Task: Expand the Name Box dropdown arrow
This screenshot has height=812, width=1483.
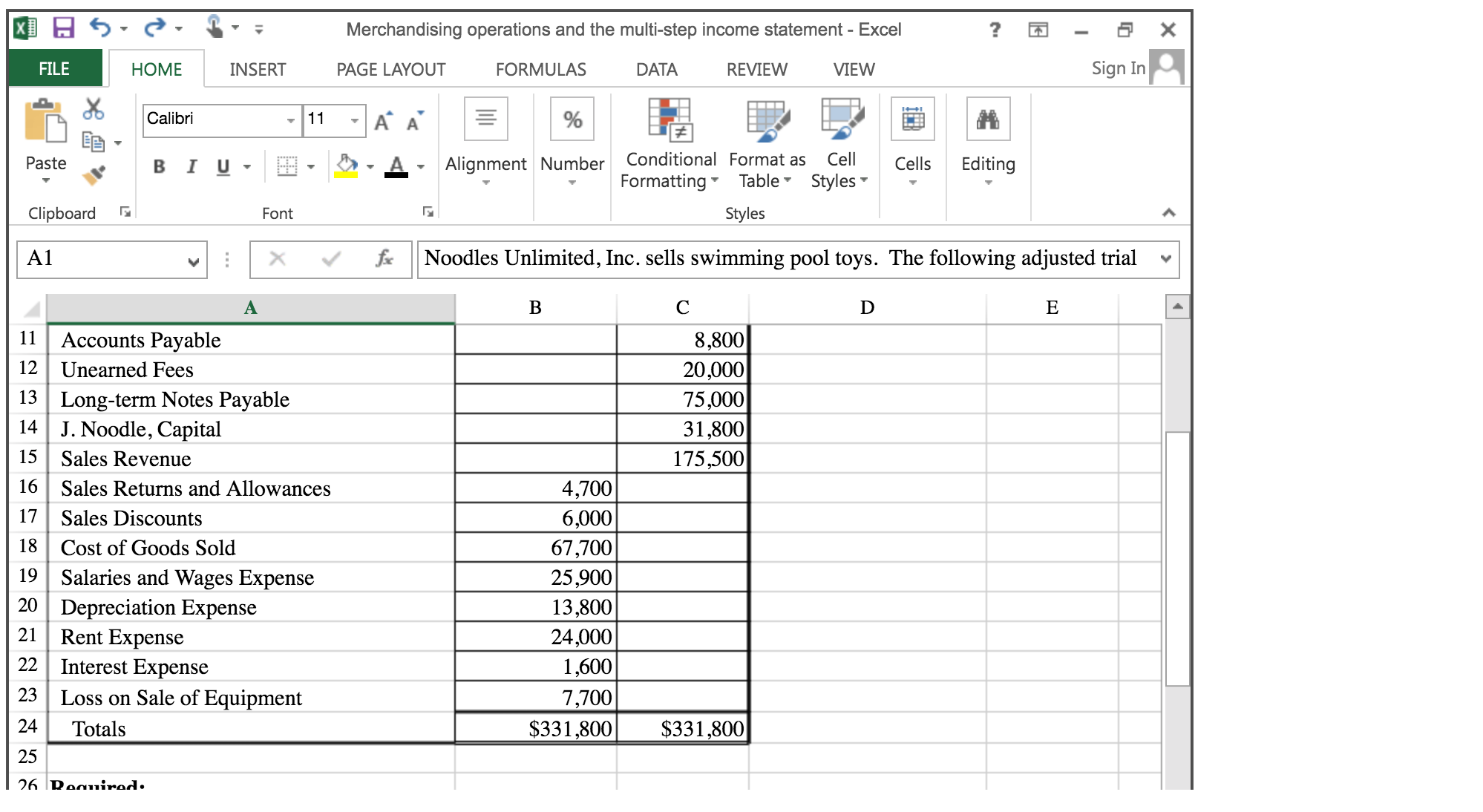Action: click(x=194, y=261)
